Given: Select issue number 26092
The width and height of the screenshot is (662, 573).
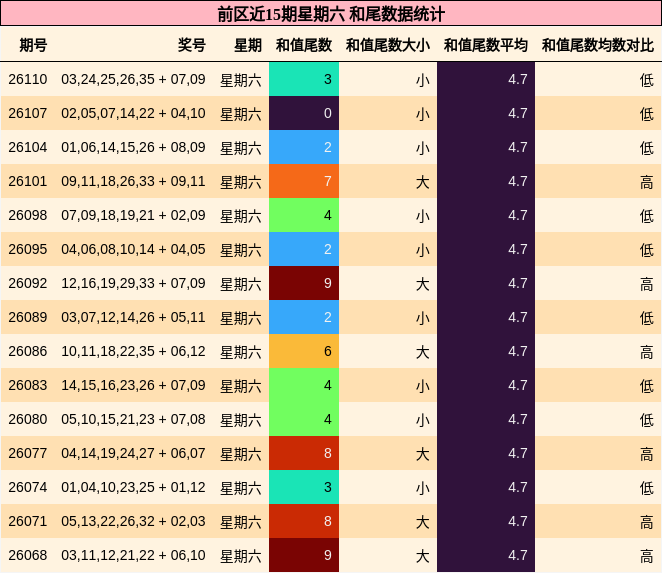Looking at the screenshot, I should pyautogui.click(x=28, y=283).
